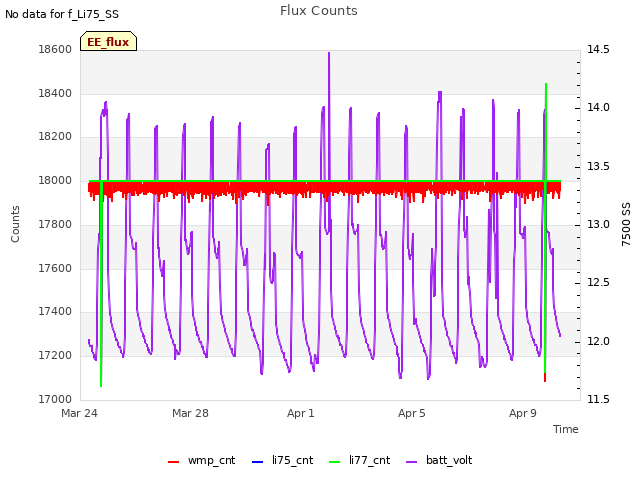
Task: Click the tallest purple batt_volt spike peak
Action: tap(329, 53)
